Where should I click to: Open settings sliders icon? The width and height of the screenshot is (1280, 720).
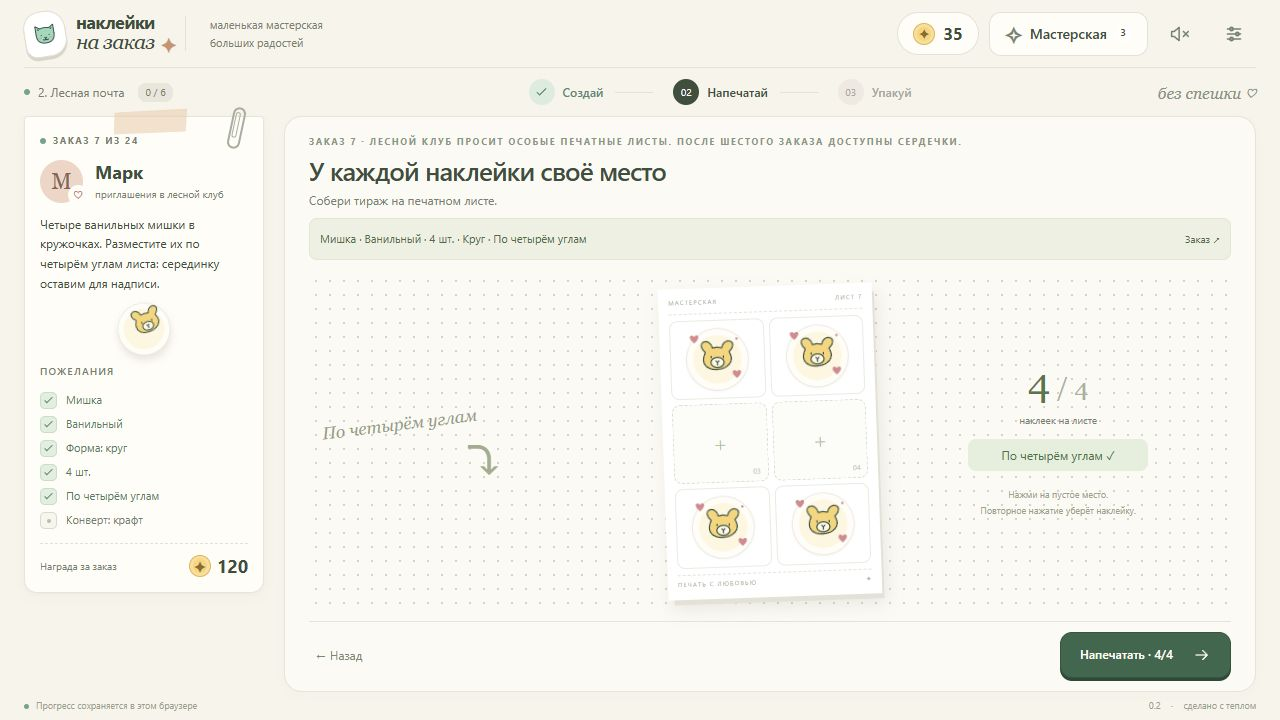pos(1234,34)
